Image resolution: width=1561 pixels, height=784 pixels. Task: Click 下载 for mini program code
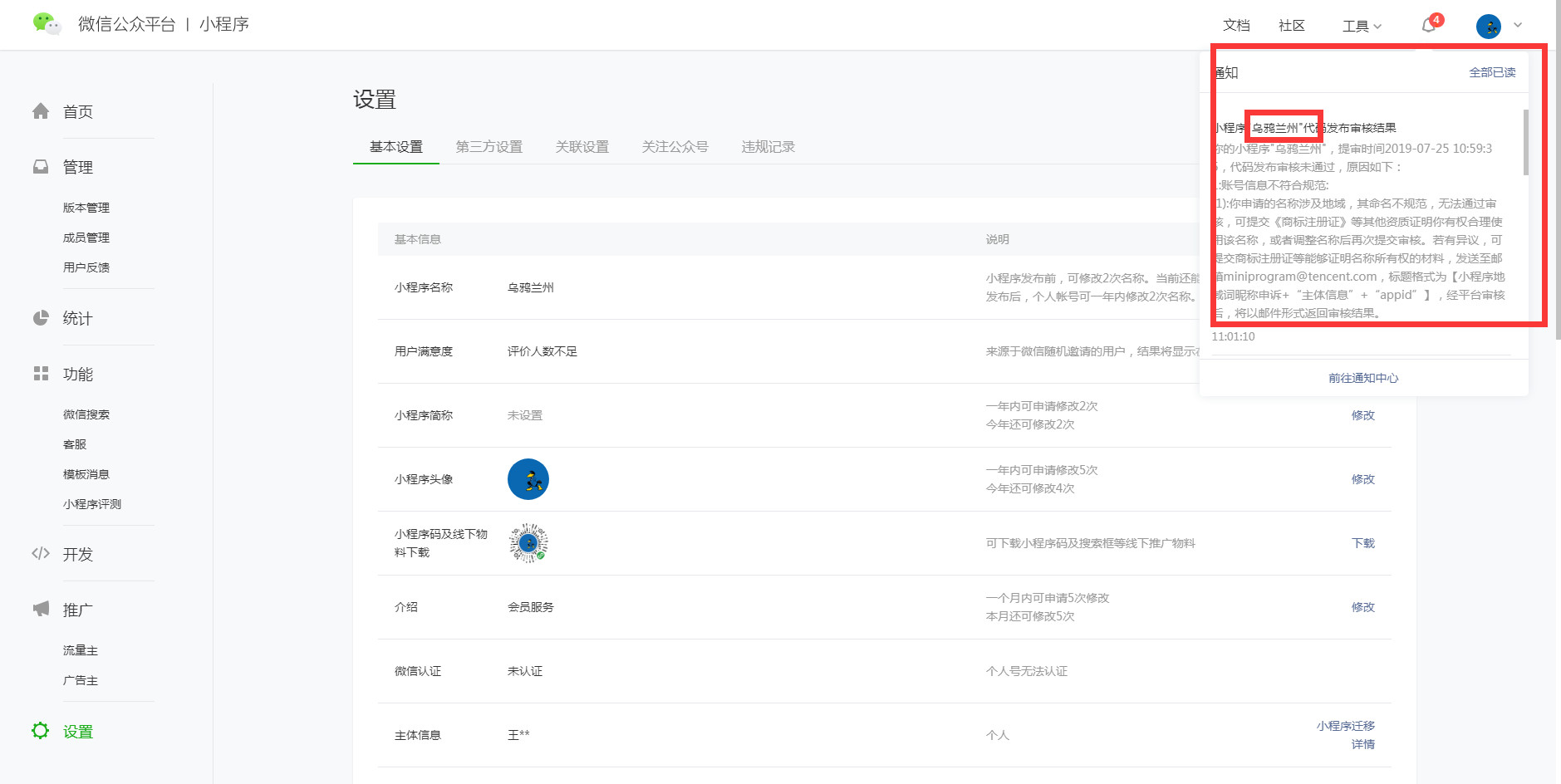(x=1362, y=543)
